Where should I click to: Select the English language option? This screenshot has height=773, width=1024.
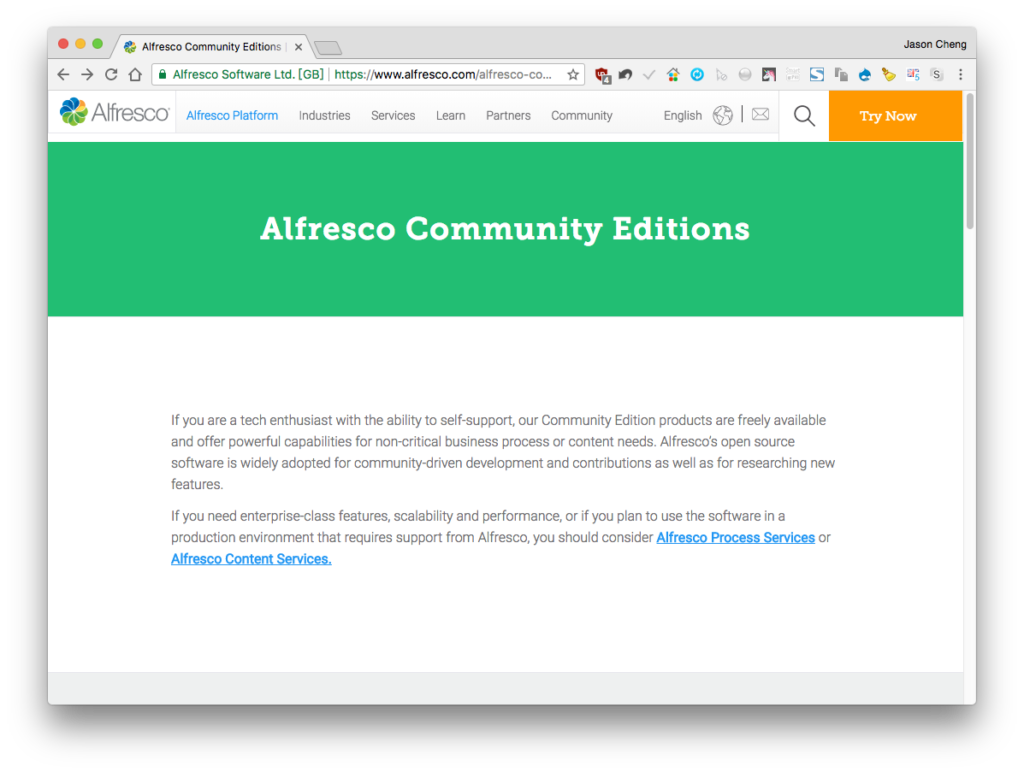click(682, 116)
